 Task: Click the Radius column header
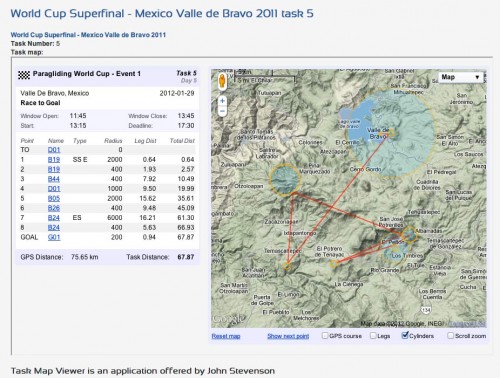[113, 141]
